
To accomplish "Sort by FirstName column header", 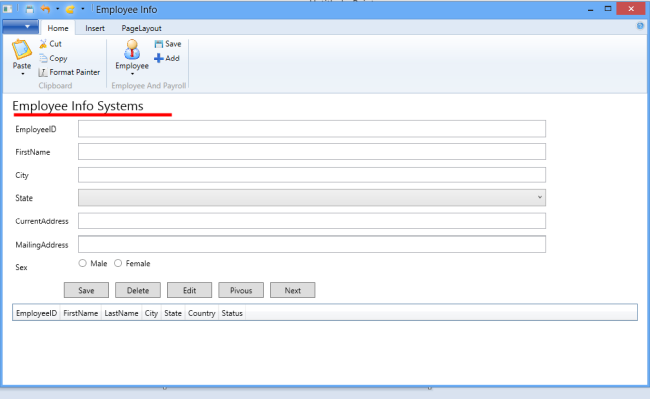I will (80, 313).
